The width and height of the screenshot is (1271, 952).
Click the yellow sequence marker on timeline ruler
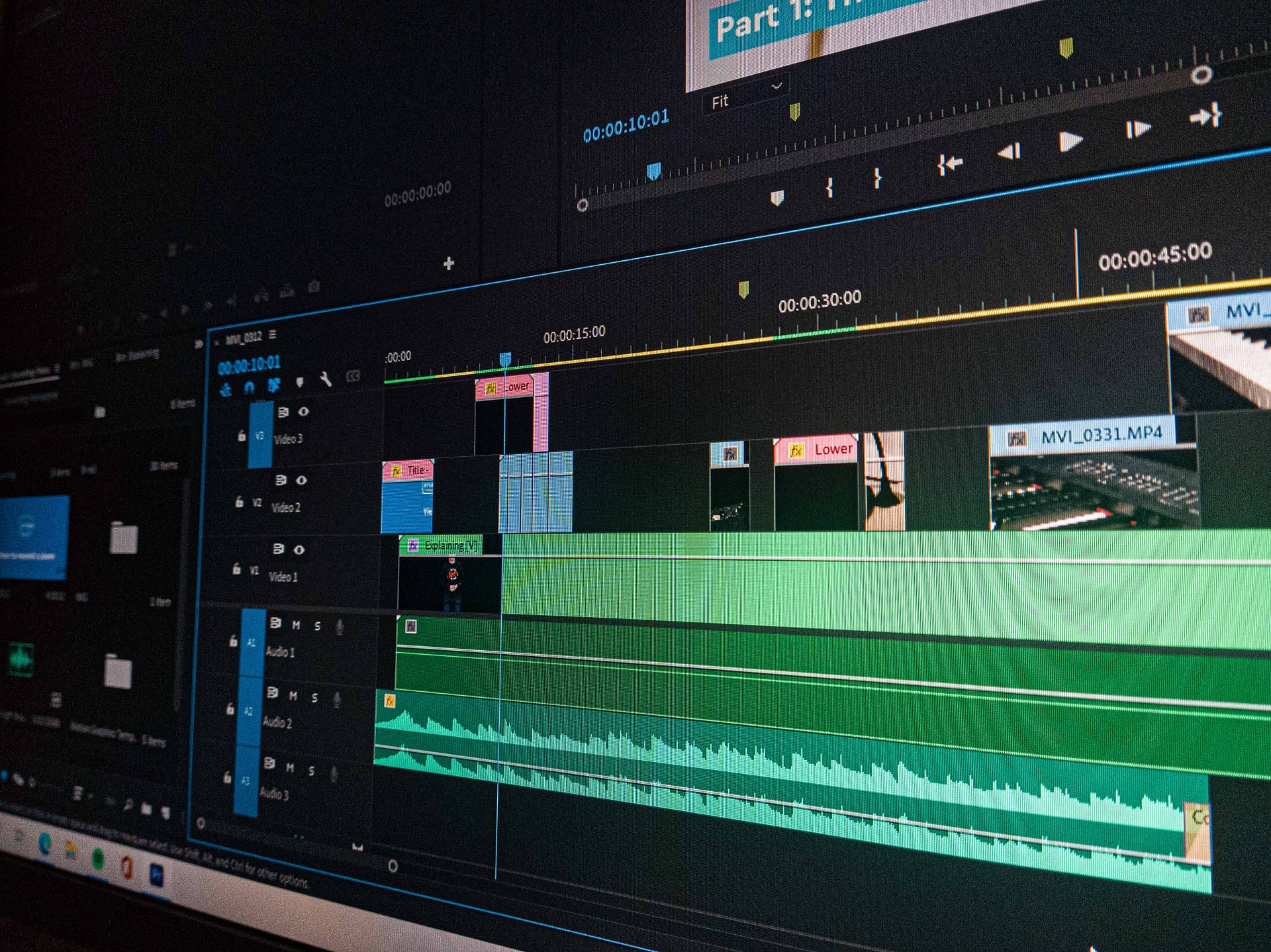click(x=743, y=289)
